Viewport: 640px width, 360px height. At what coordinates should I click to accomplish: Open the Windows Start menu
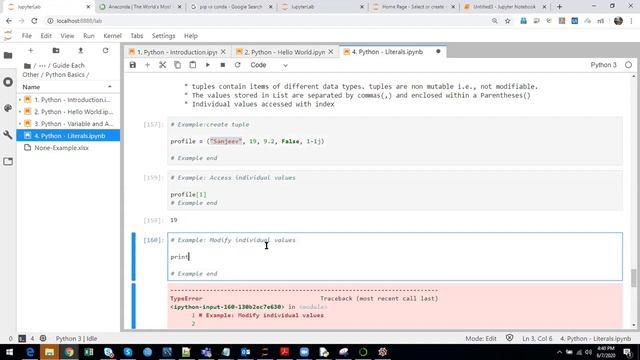[9, 352]
